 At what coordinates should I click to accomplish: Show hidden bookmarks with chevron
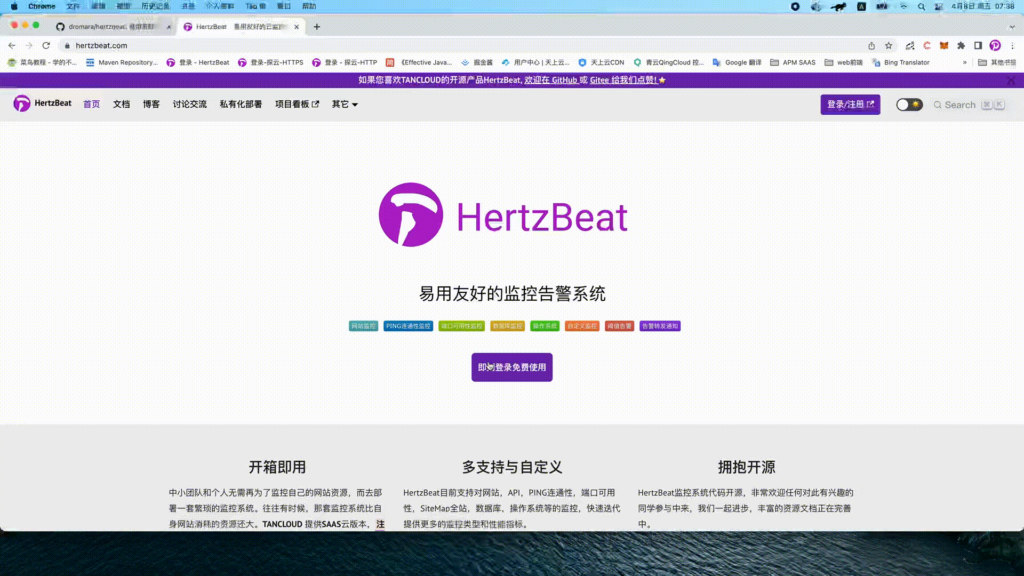[x=965, y=63]
